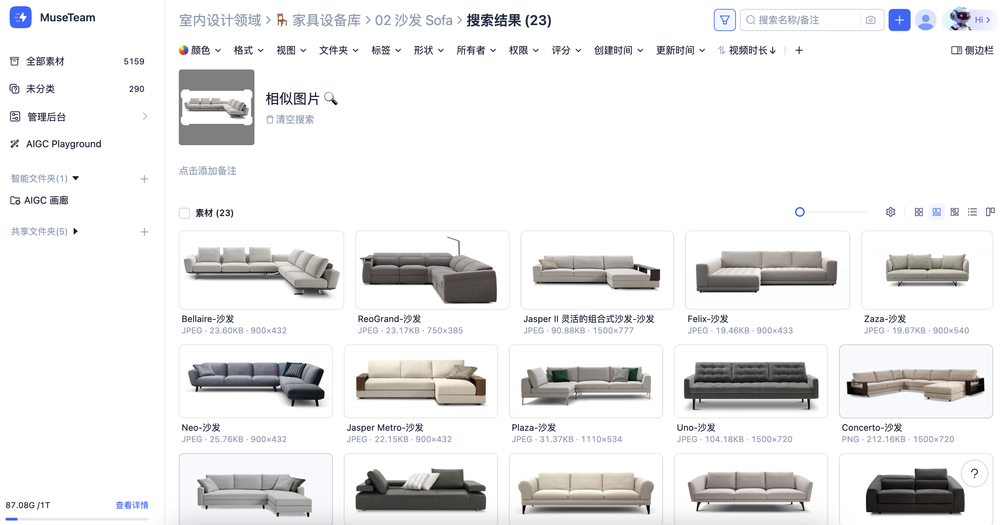Screen dimensions: 1000x525
Task: Open the 标签 filter dropdown
Action: pos(386,50)
